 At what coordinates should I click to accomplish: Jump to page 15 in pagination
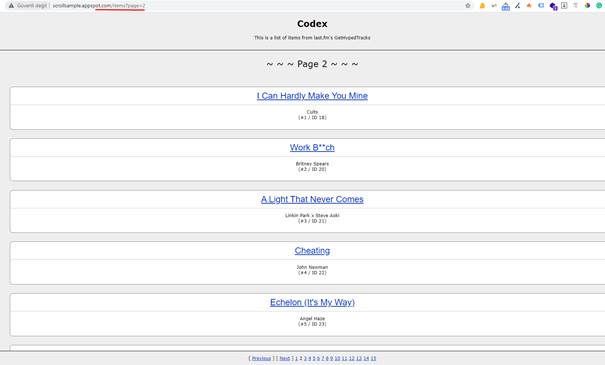click(x=373, y=358)
